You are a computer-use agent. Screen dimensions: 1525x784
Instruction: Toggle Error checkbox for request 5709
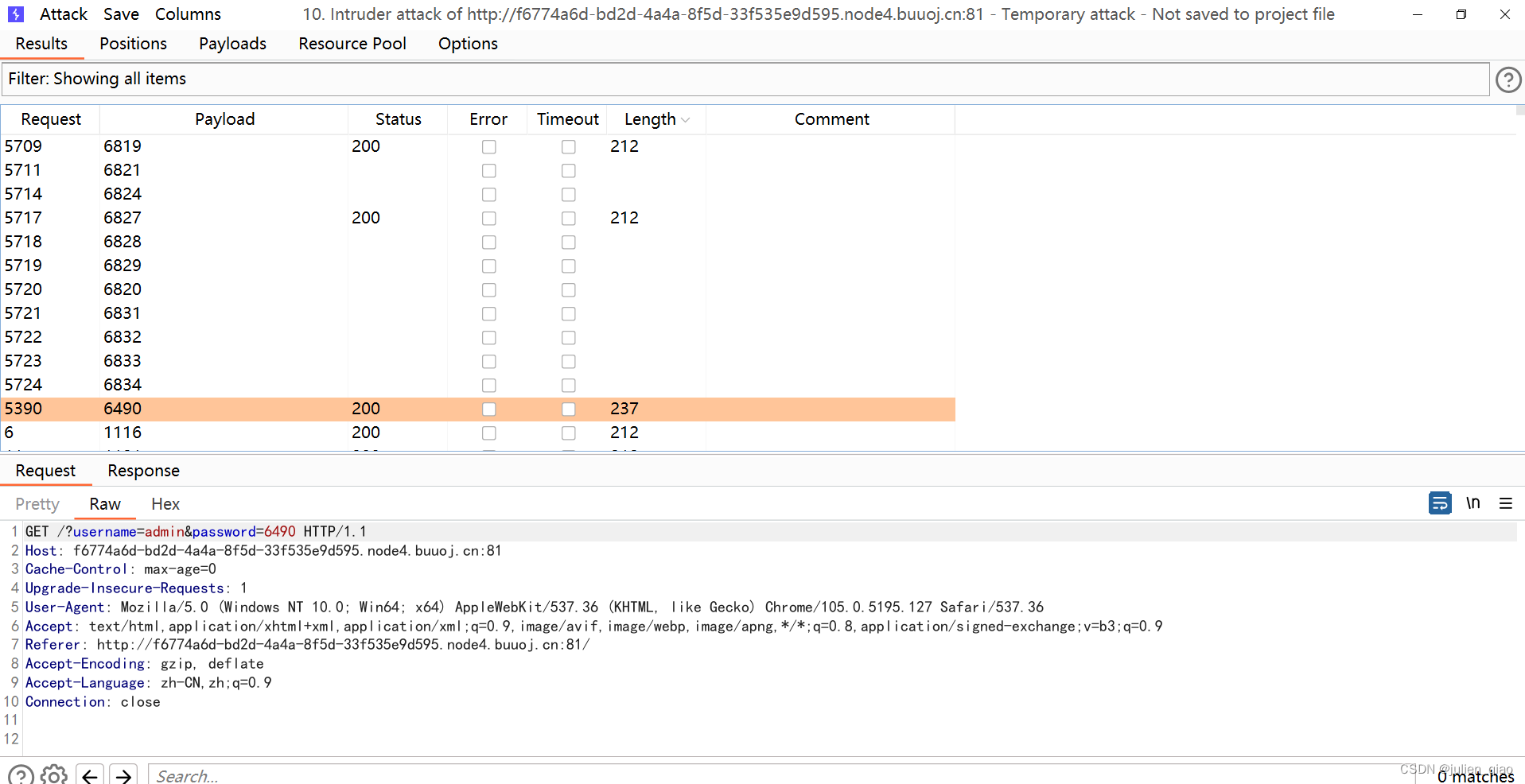tap(488, 147)
